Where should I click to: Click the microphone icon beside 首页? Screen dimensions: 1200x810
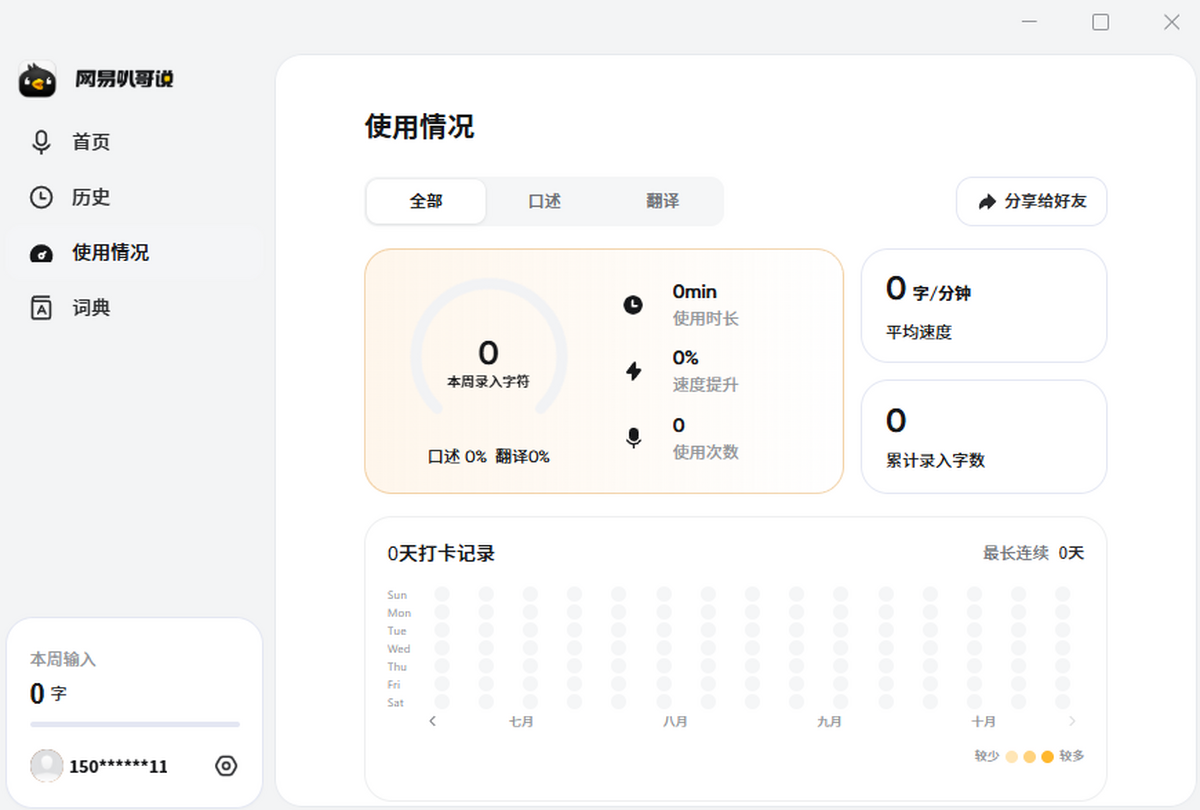click(x=41, y=142)
